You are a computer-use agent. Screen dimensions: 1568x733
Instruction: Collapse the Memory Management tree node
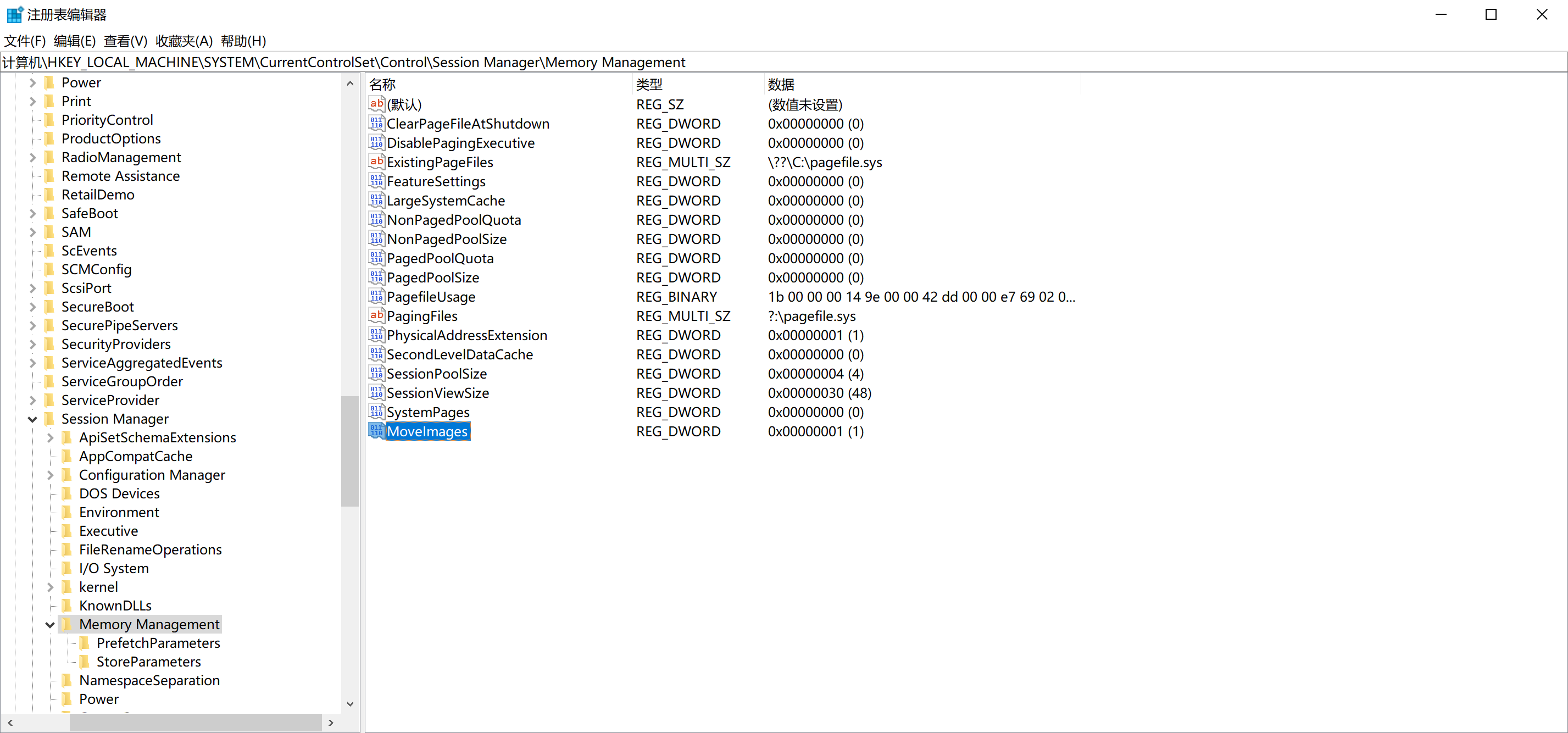click(x=50, y=625)
